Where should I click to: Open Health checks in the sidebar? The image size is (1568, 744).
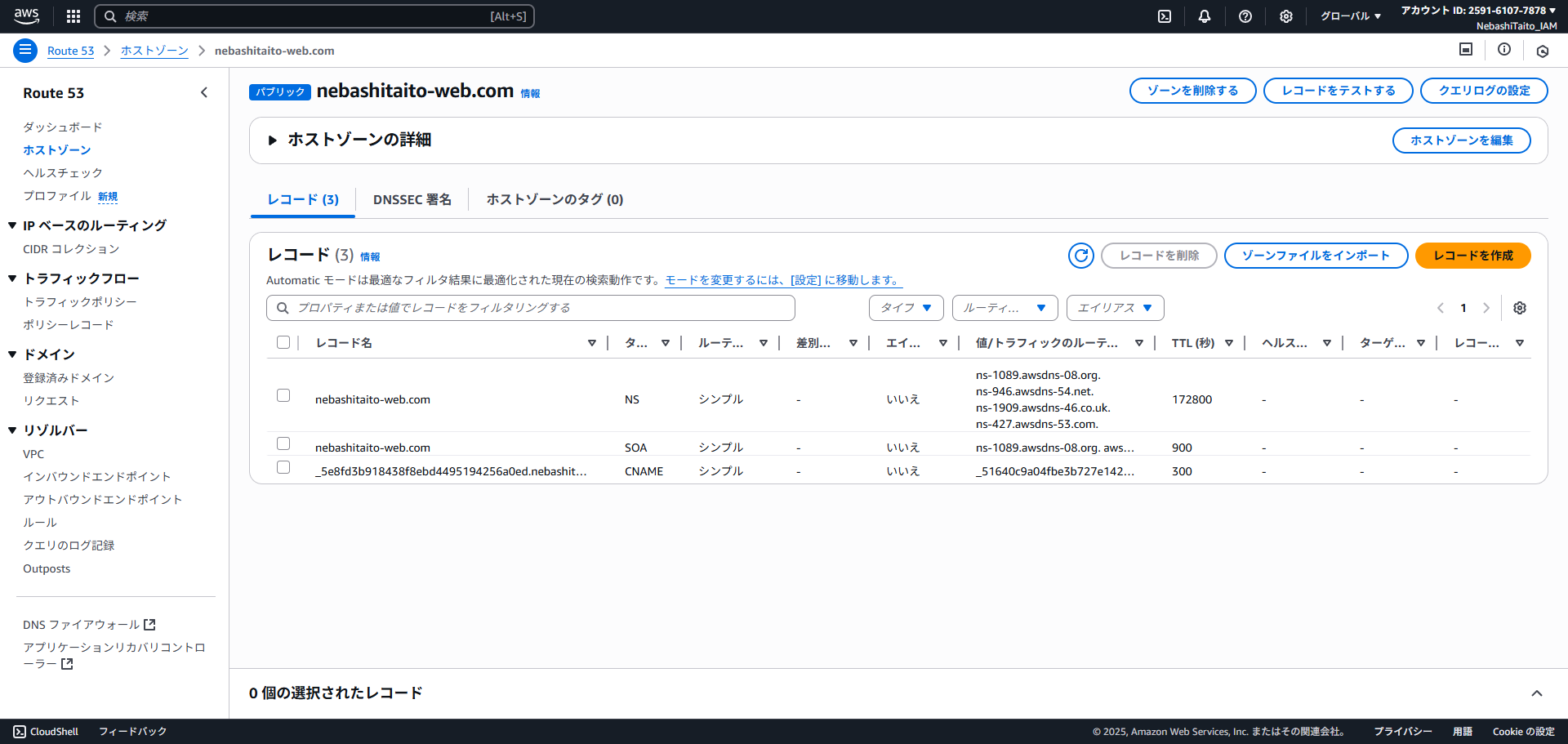[63, 173]
